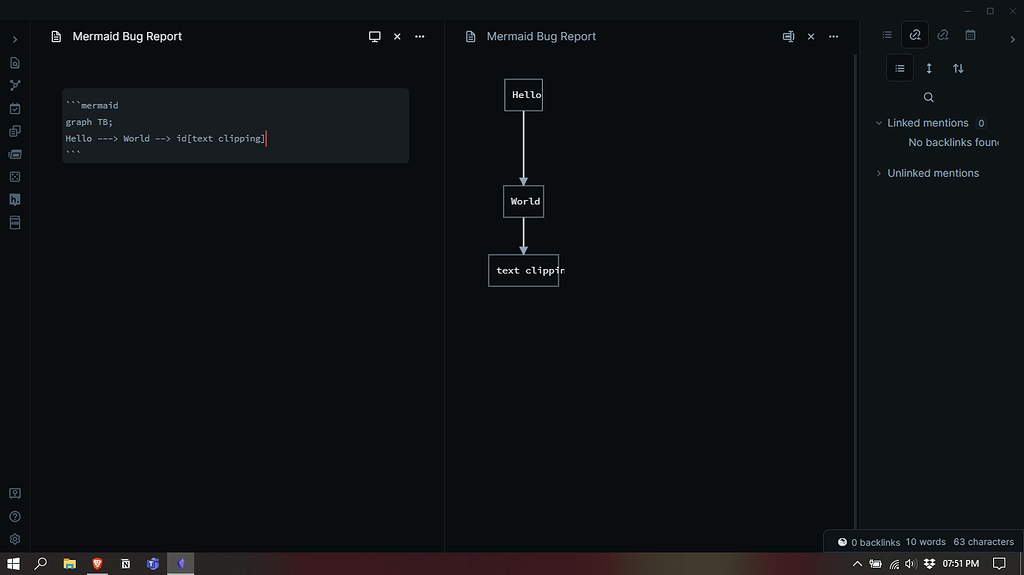Open the graph view from the ribbon
The width and height of the screenshot is (1024, 575).
15,86
